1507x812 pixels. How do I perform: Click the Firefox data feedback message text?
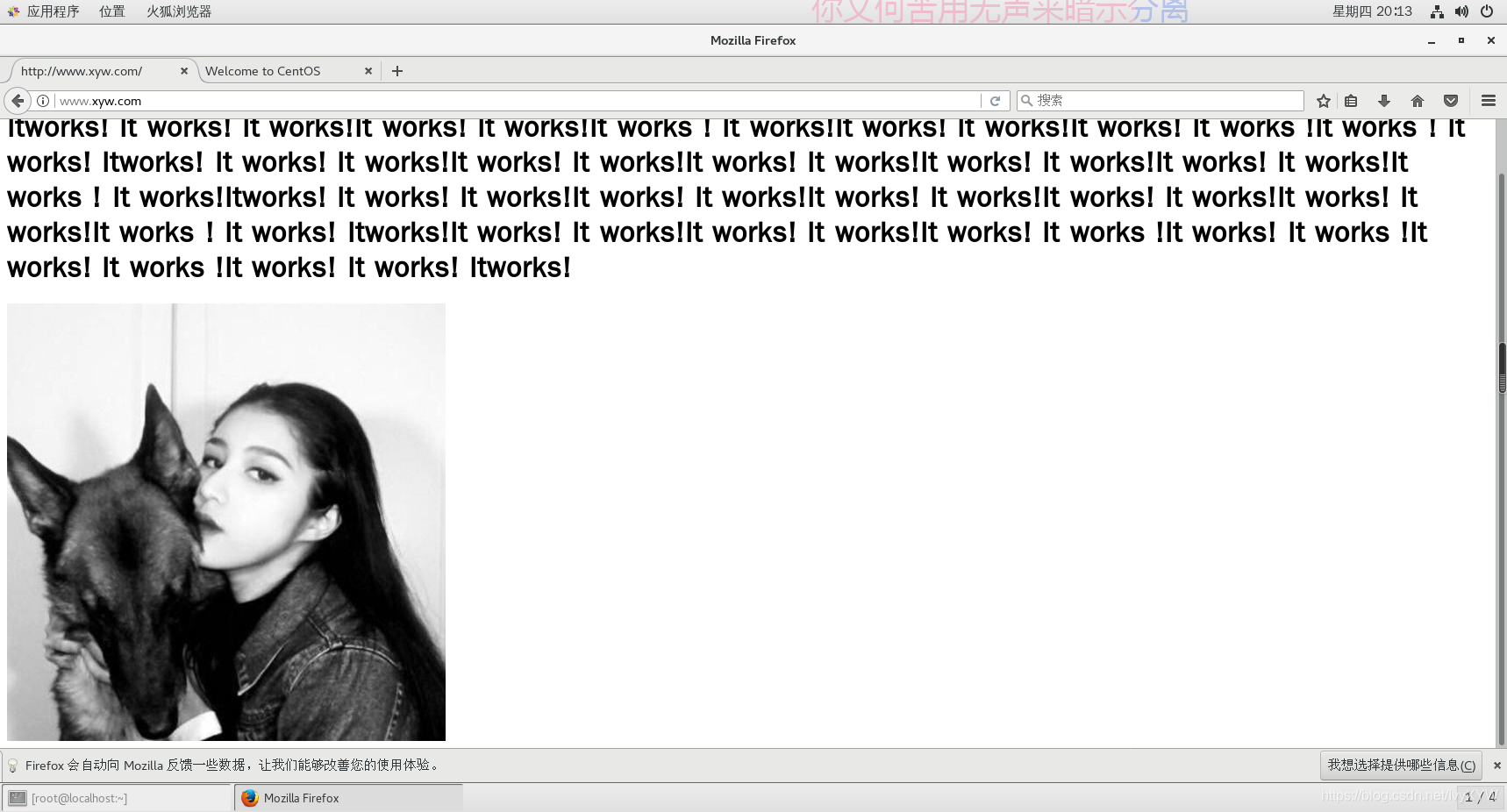232,766
